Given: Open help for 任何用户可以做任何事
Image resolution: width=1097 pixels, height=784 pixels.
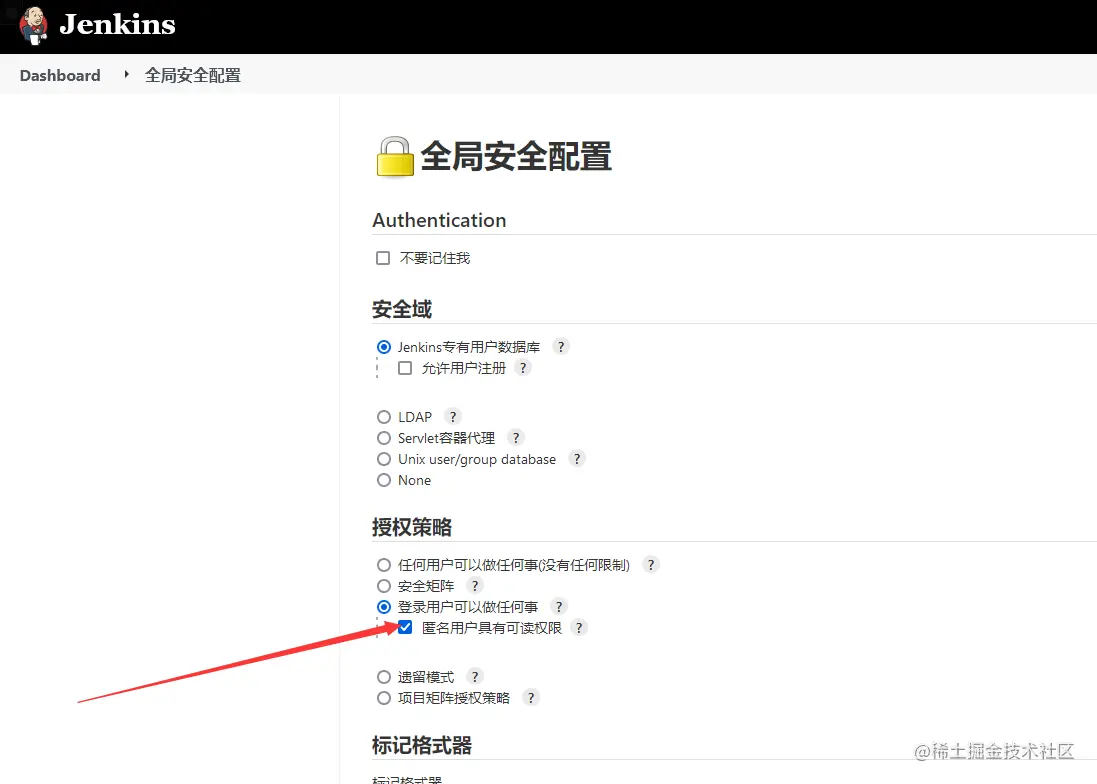Looking at the screenshot, I should coord(651,564).
